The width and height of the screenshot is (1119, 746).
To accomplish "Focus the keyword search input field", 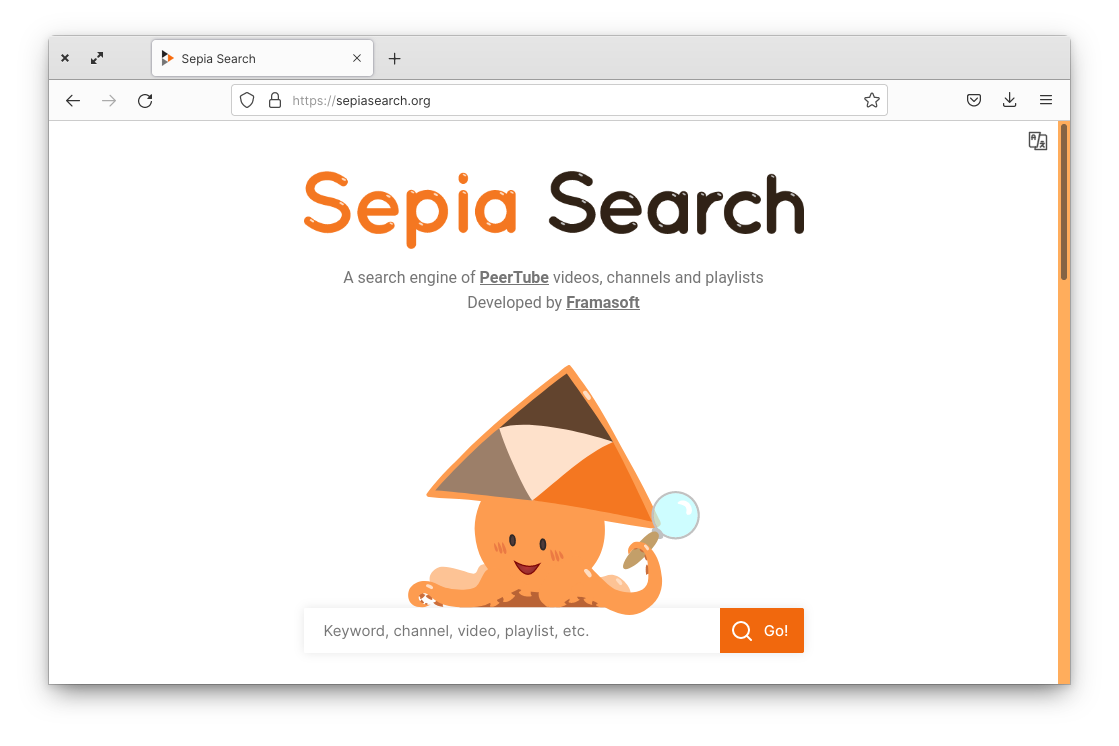I will click(x=512, y=630).
